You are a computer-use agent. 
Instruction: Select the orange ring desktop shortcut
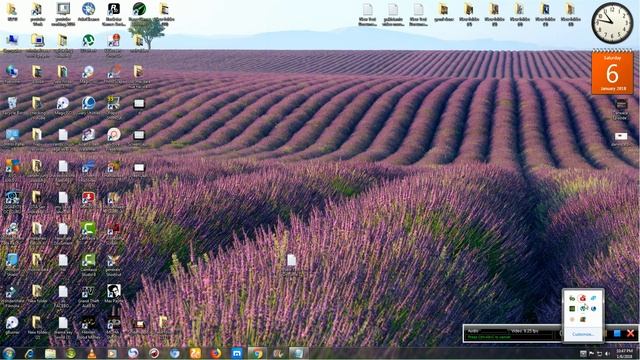pos(113,134)
